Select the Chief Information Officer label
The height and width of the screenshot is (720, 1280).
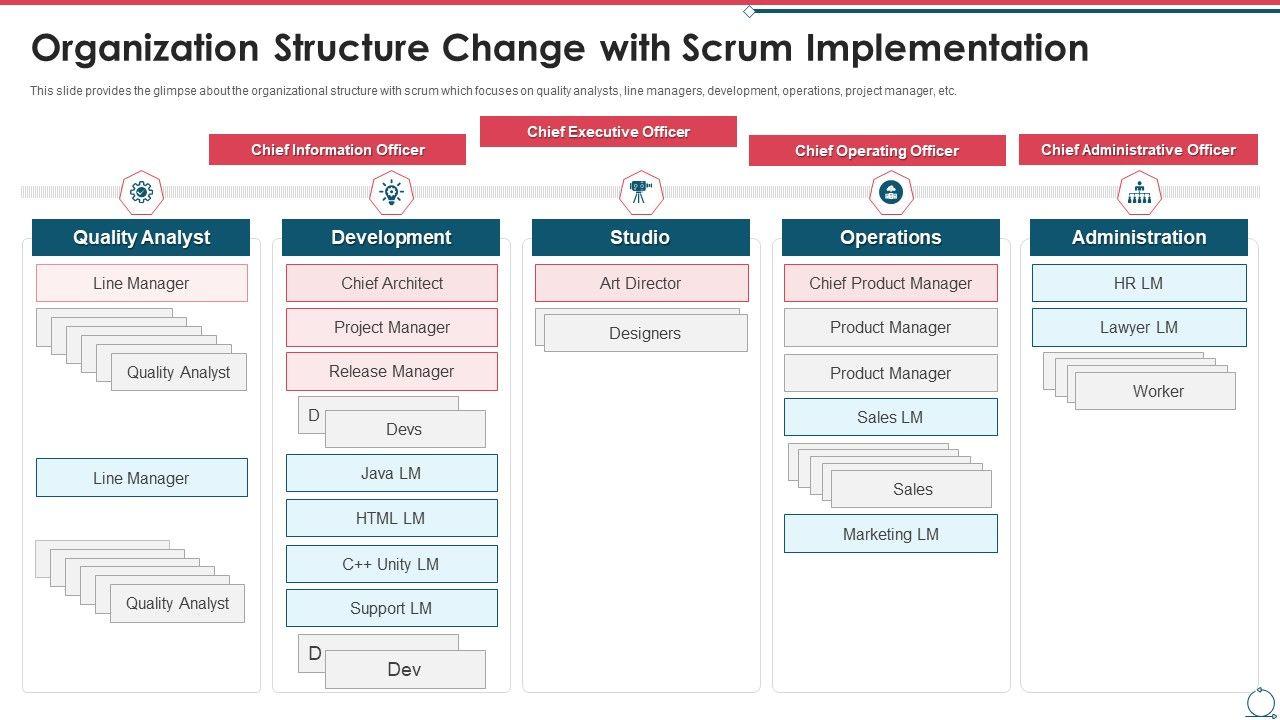[x=337, y=150]
